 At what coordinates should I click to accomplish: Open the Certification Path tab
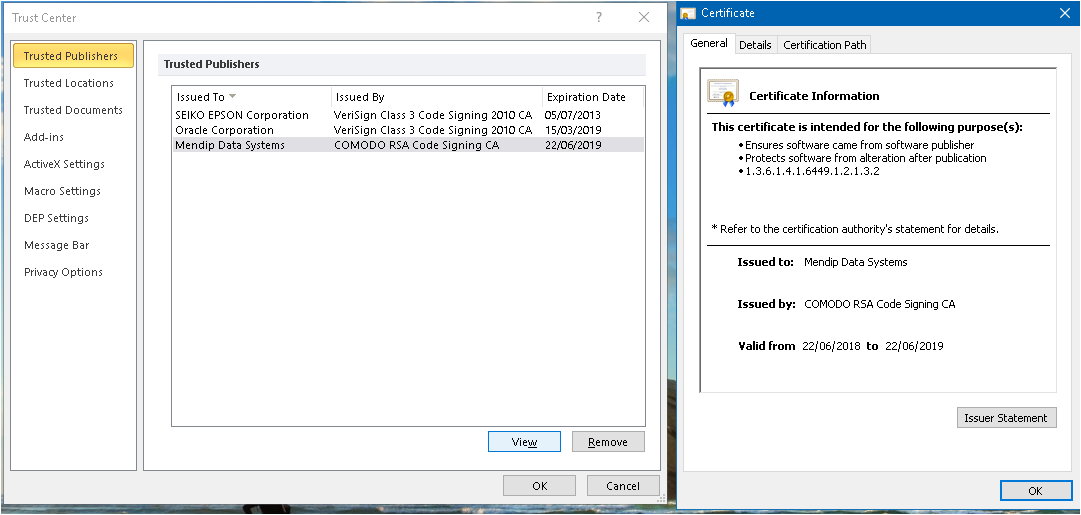tap(825, 45)
